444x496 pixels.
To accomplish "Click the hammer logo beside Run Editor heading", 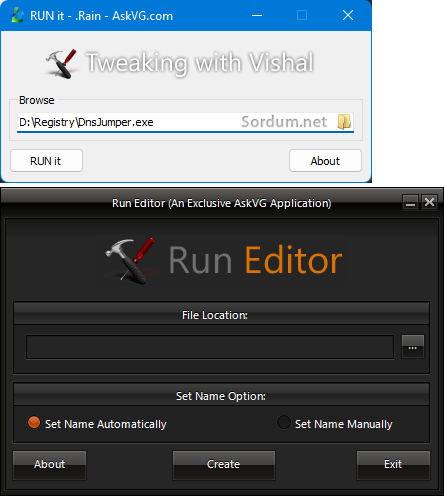I will pos(131,261).
